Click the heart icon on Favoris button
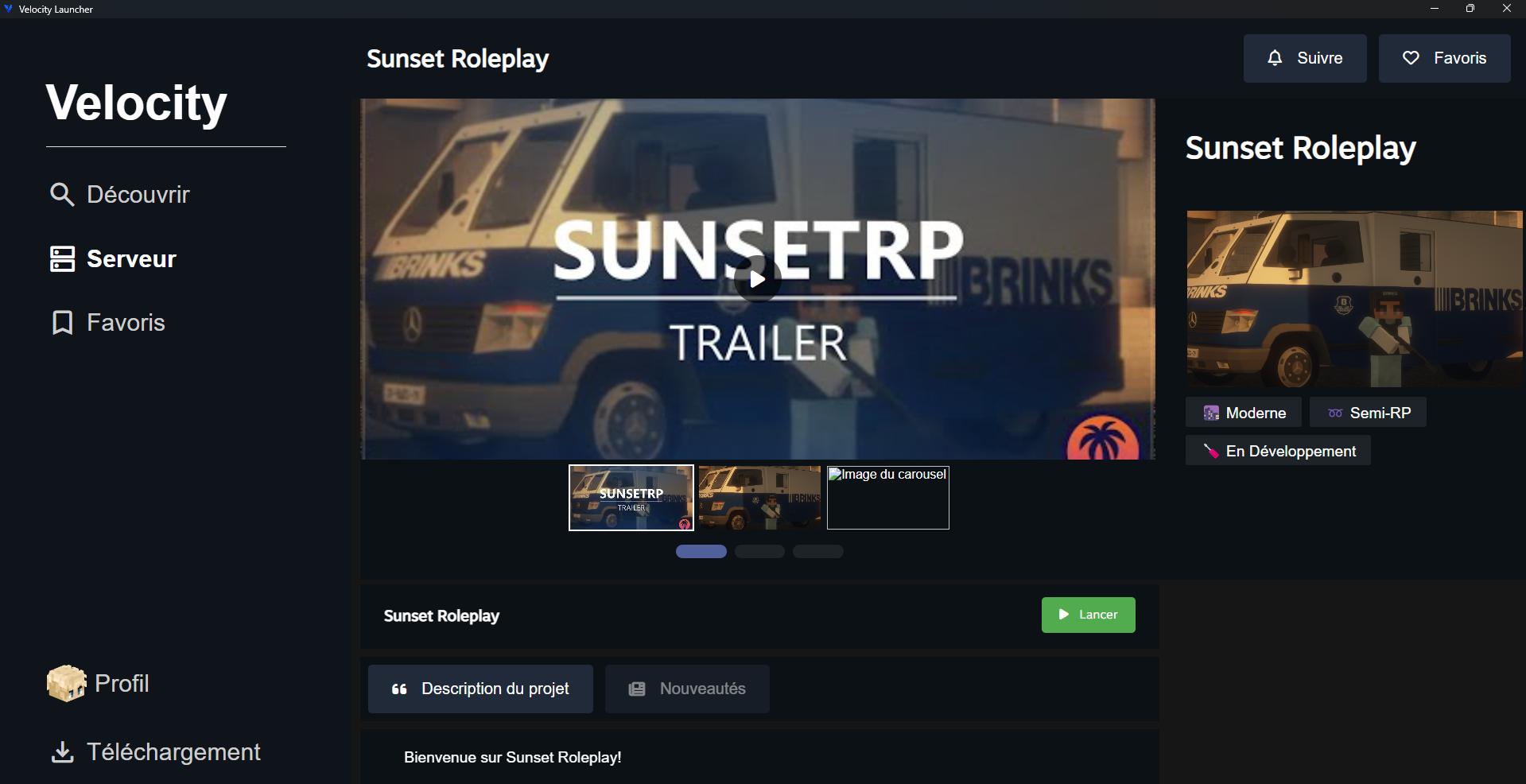Screen dimensions: 1526x784 click(x=1411, y=58)
